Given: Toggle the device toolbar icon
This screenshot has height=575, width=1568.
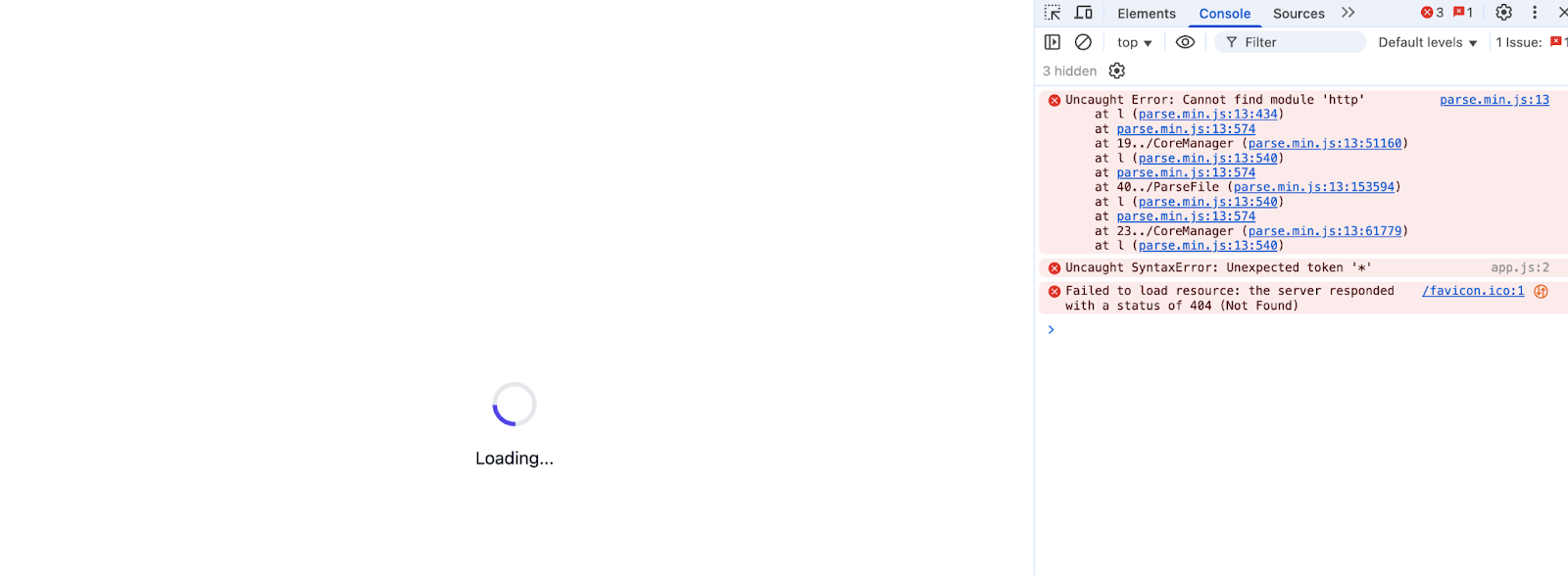Looking at the screenshot, I should 1084,13.
